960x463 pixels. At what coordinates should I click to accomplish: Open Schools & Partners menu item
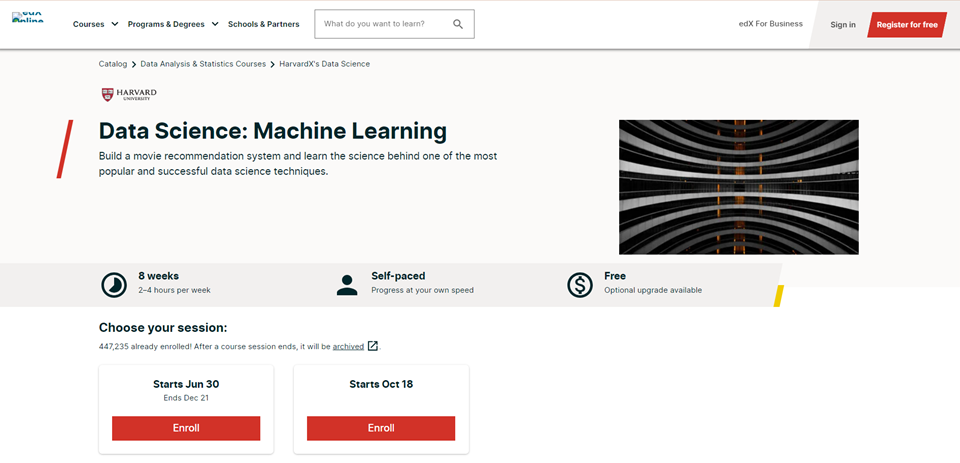pos(264,24)
